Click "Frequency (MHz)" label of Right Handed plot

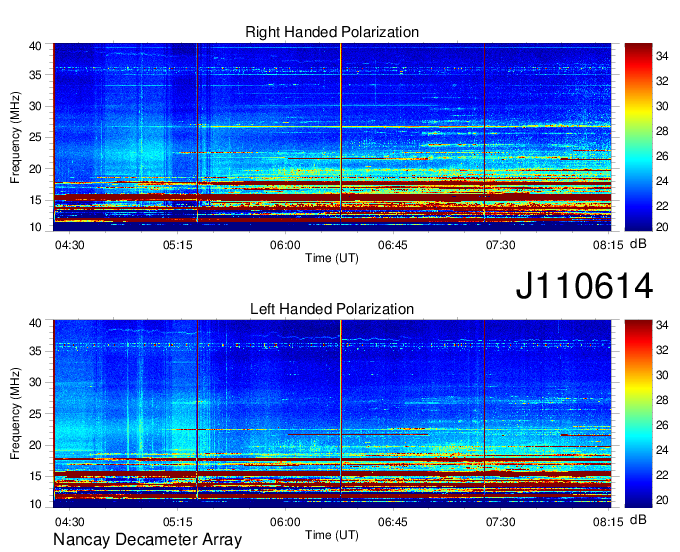click(15, 137)
